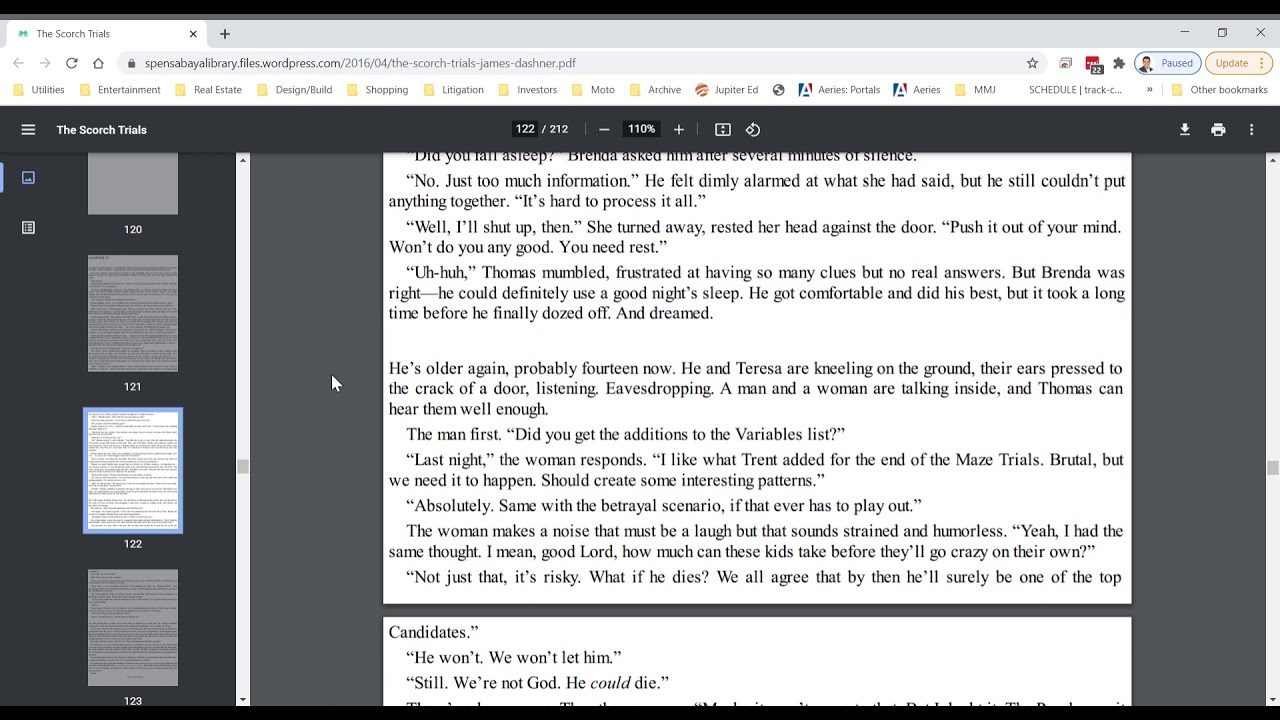Screen dimensions: 1280x720
Task: Click the Chrome three-dot menu
Action: (1263, 63)
